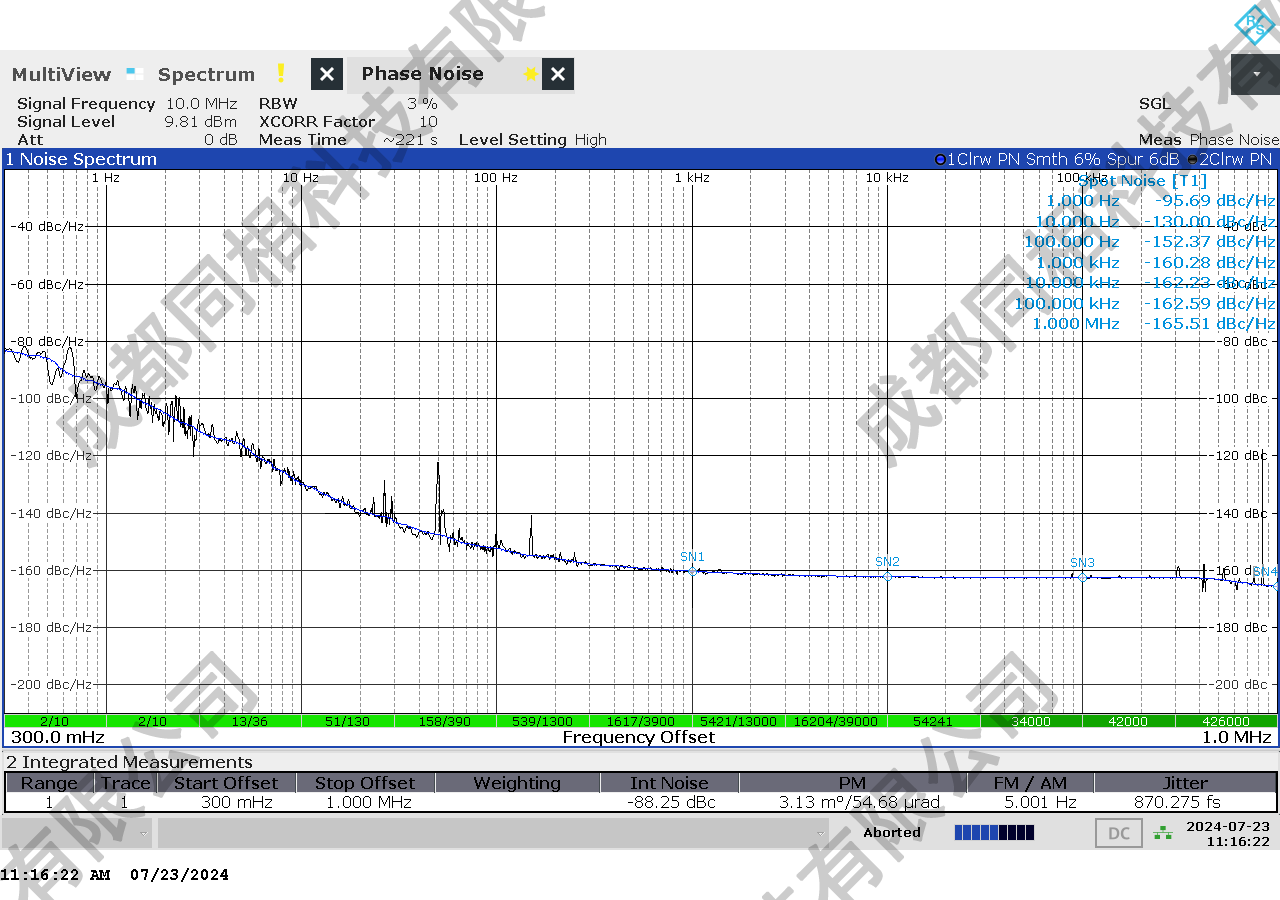Close the Spectrum channel tab
Screen dimensions: 1280x900
pos(327,74)
